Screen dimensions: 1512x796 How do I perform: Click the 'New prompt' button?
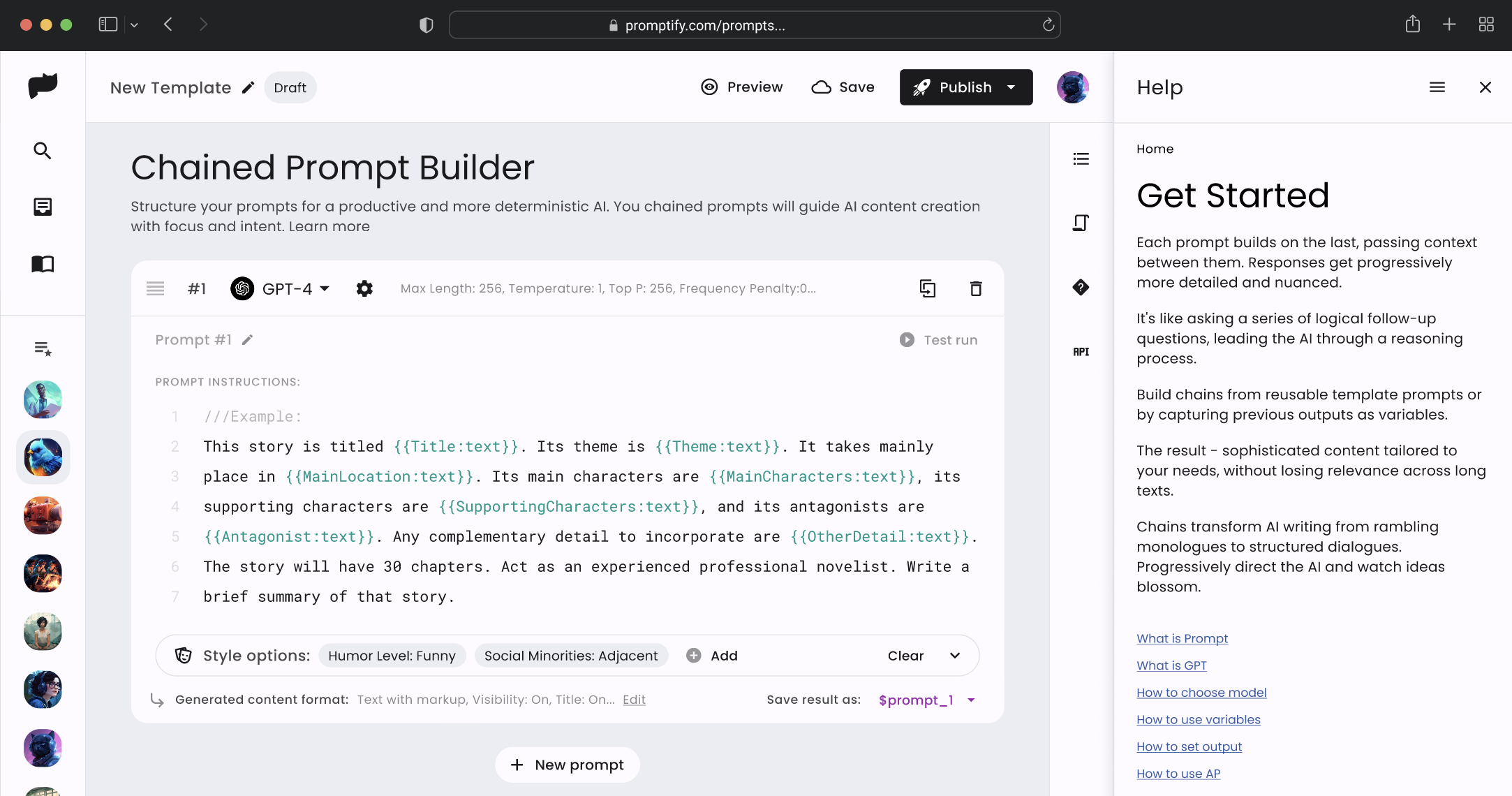pos(567,765)
